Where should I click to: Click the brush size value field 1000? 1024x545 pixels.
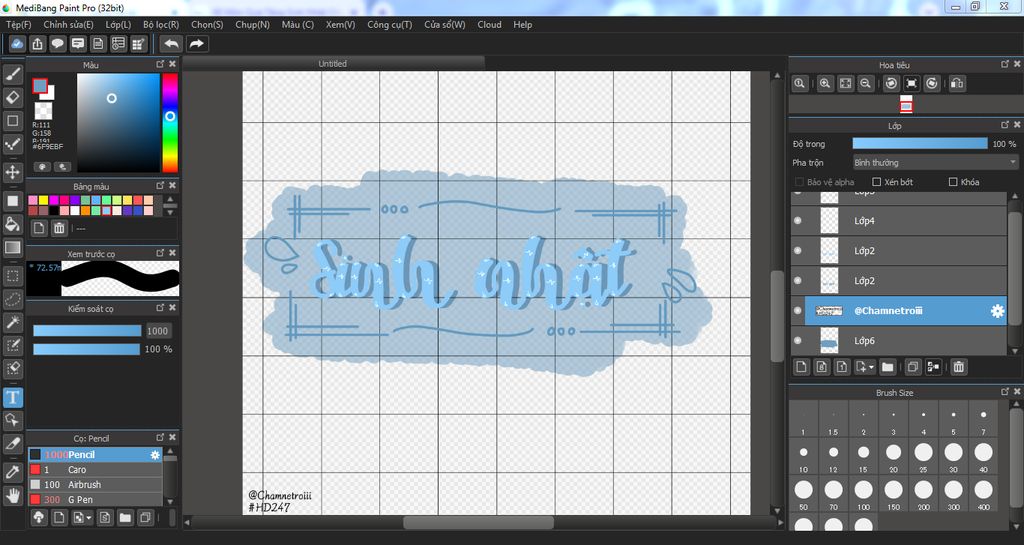click(x=157, y=331)
